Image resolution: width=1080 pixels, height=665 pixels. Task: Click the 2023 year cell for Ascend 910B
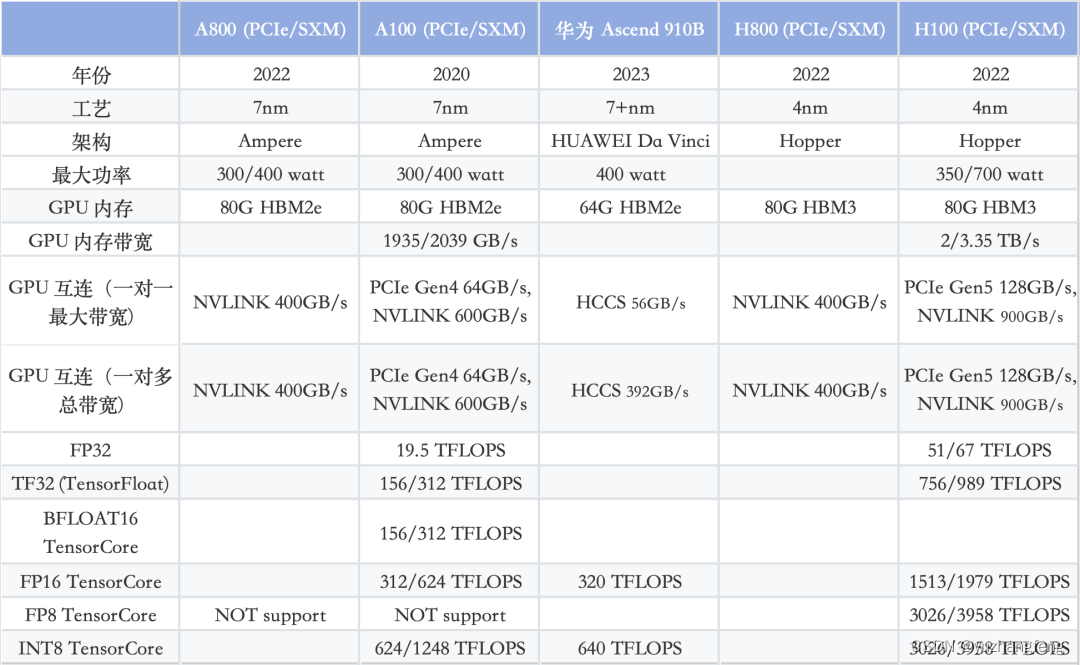point(631,74)
